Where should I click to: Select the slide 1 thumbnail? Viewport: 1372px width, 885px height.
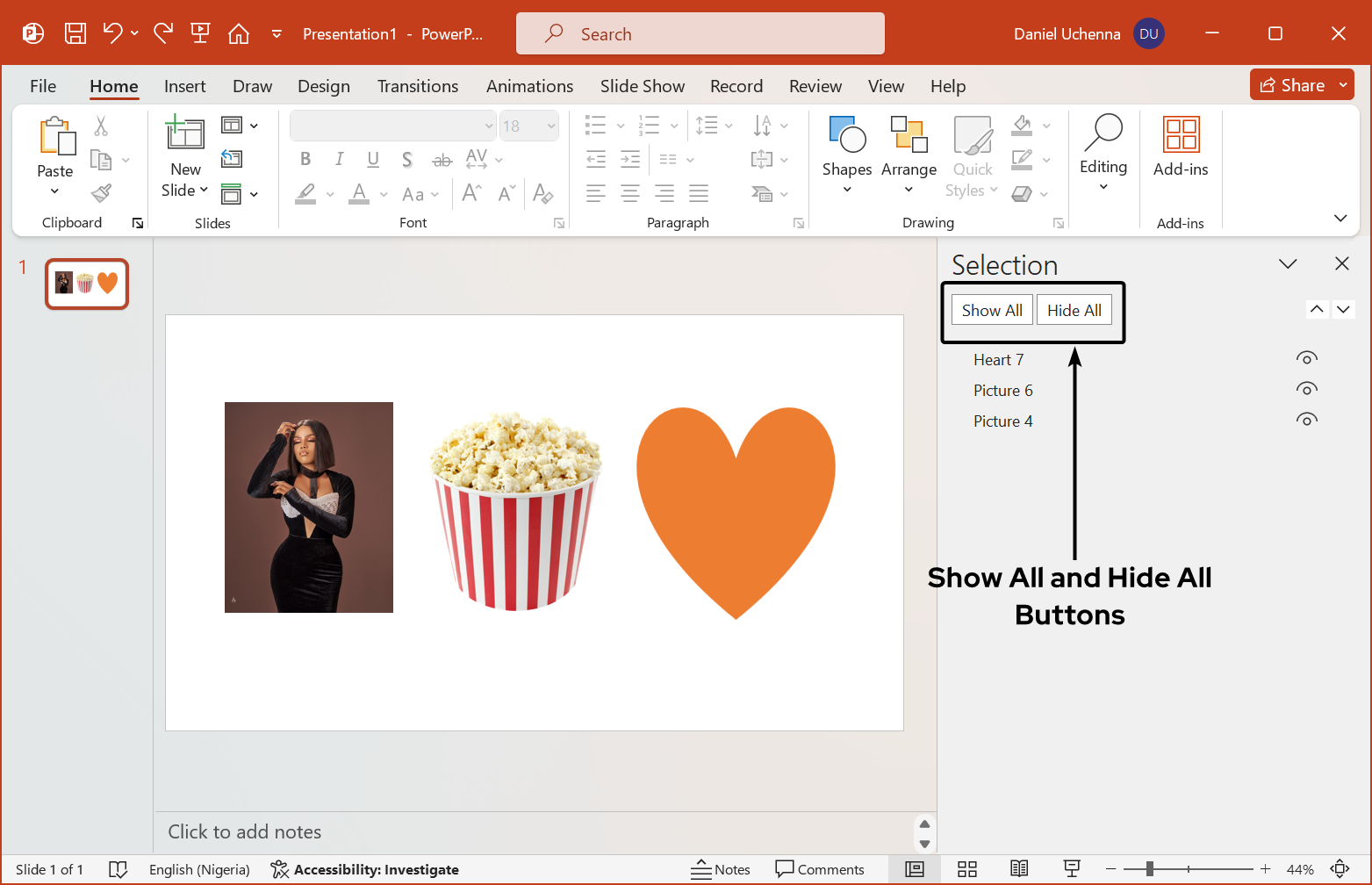click(86, 284)
